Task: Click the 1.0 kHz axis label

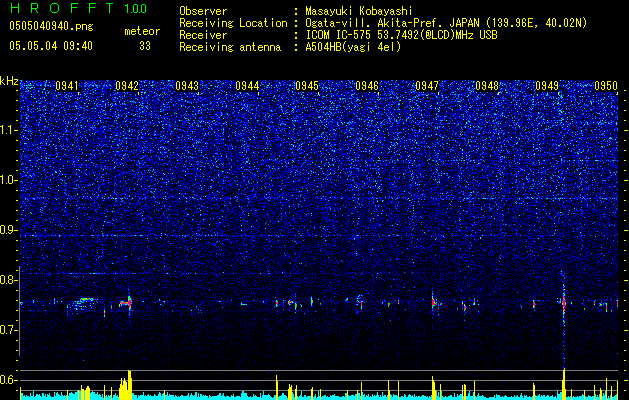Action: click(x=9, y=181)
